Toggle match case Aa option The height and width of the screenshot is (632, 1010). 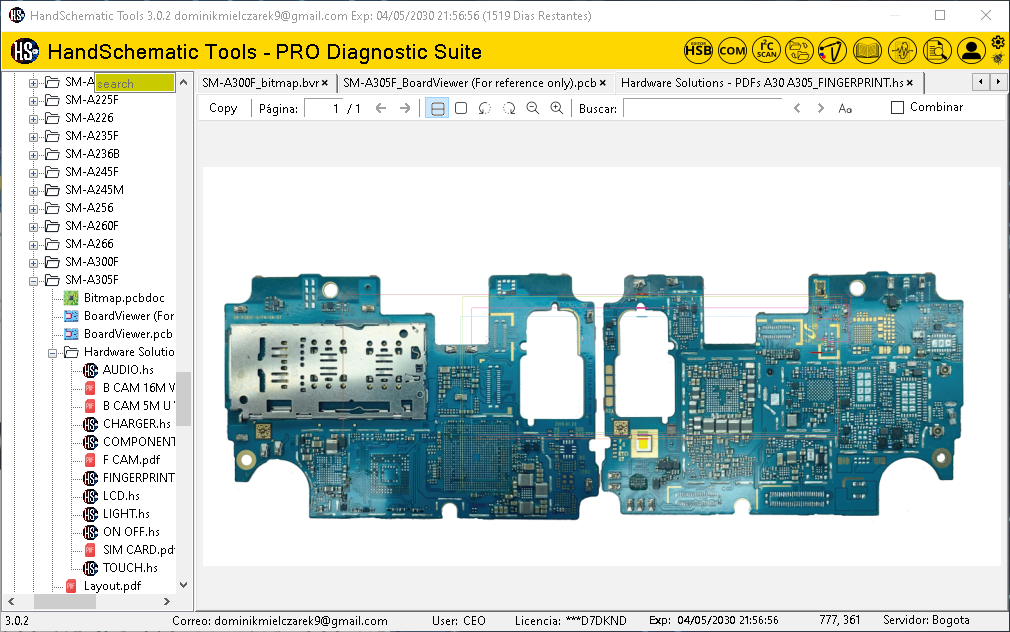[x=845, y=108]
